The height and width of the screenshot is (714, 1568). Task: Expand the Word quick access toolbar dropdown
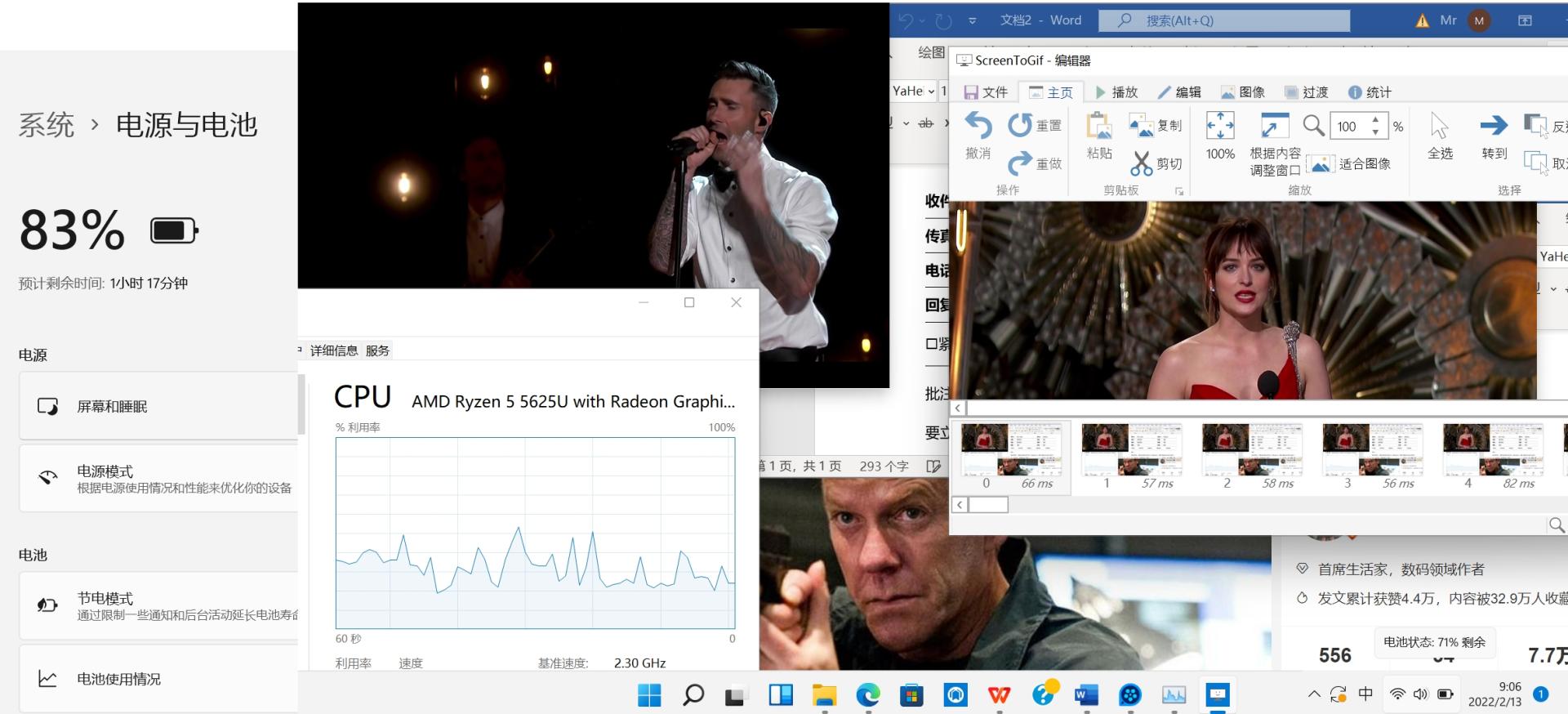[972, 20]
